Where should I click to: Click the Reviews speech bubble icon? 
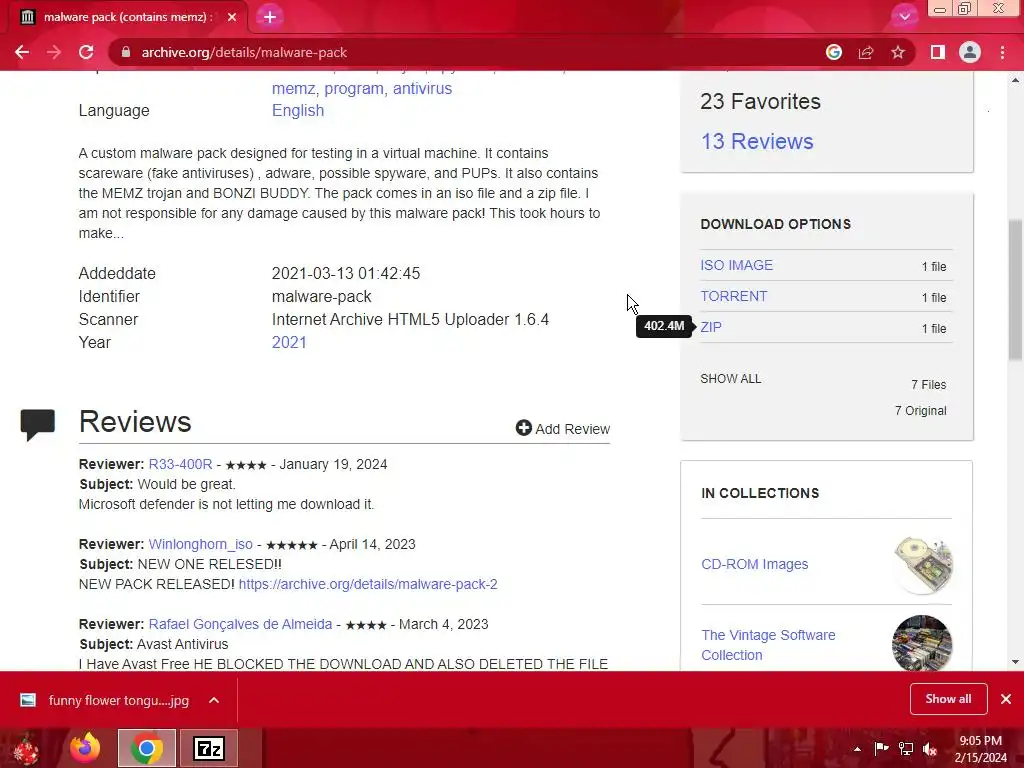click(37, 424)
